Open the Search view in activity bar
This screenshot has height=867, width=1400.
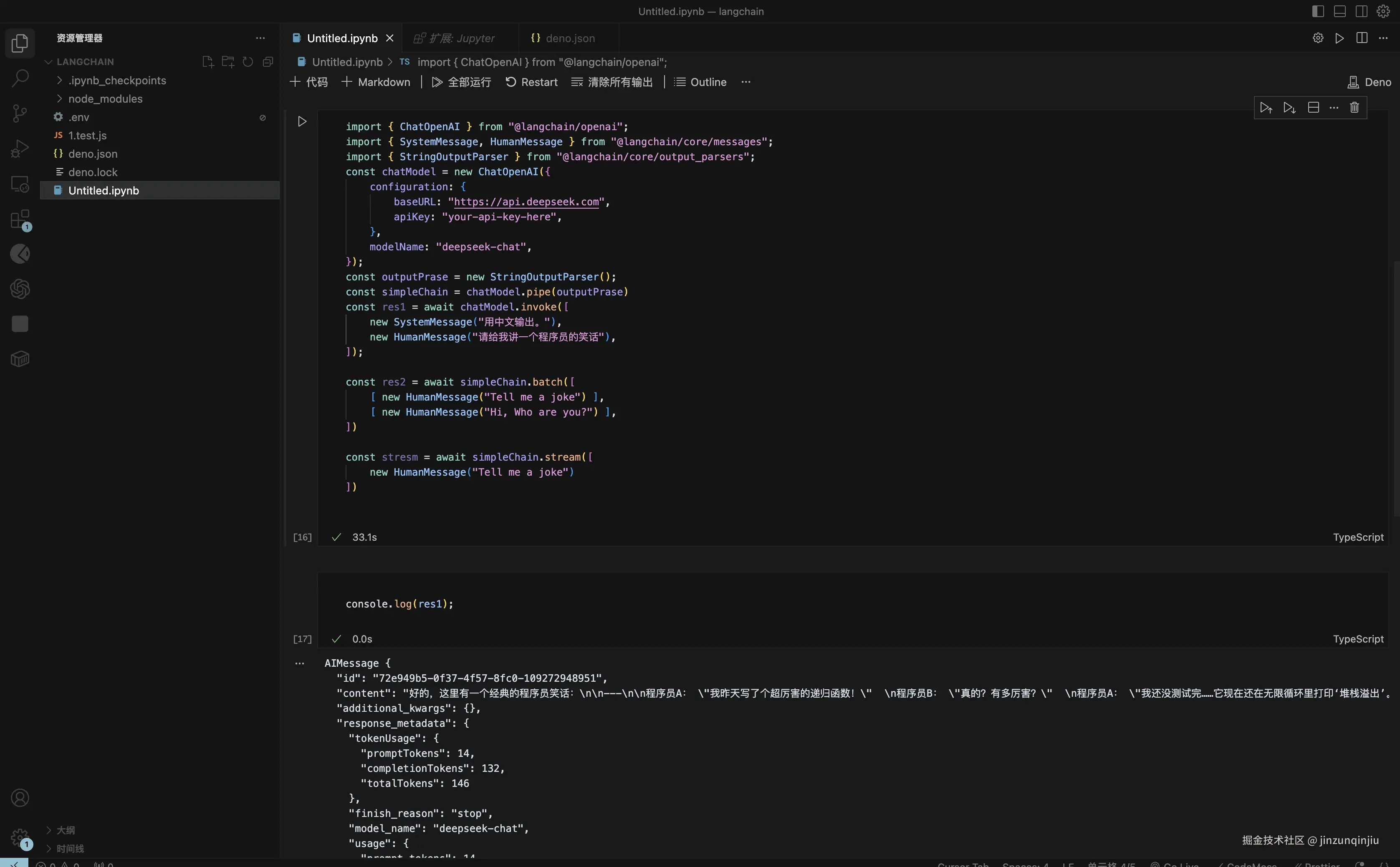click(x=20, y=78)
